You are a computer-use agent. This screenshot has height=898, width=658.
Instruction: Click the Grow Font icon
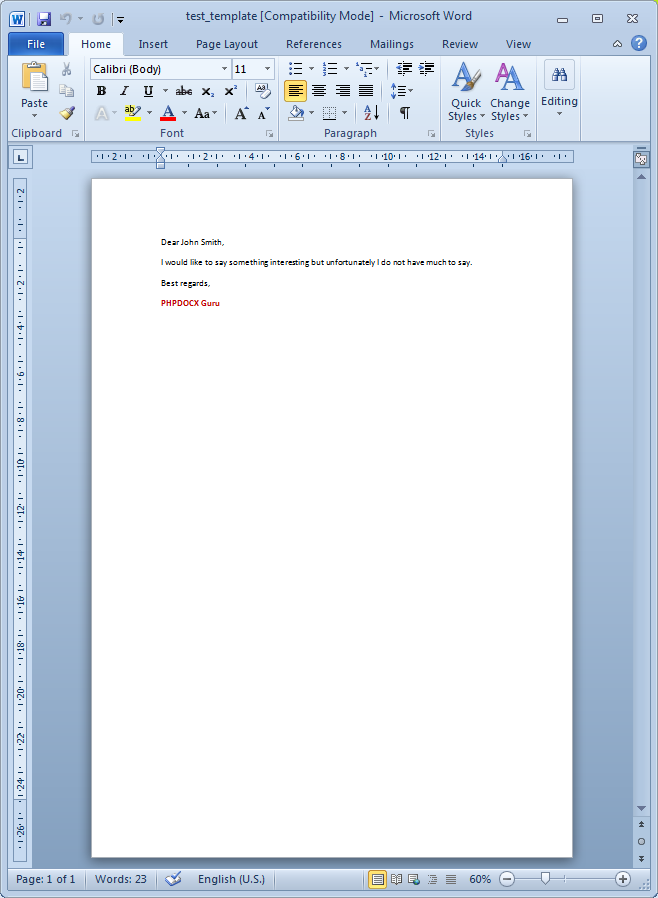(242, 113)
